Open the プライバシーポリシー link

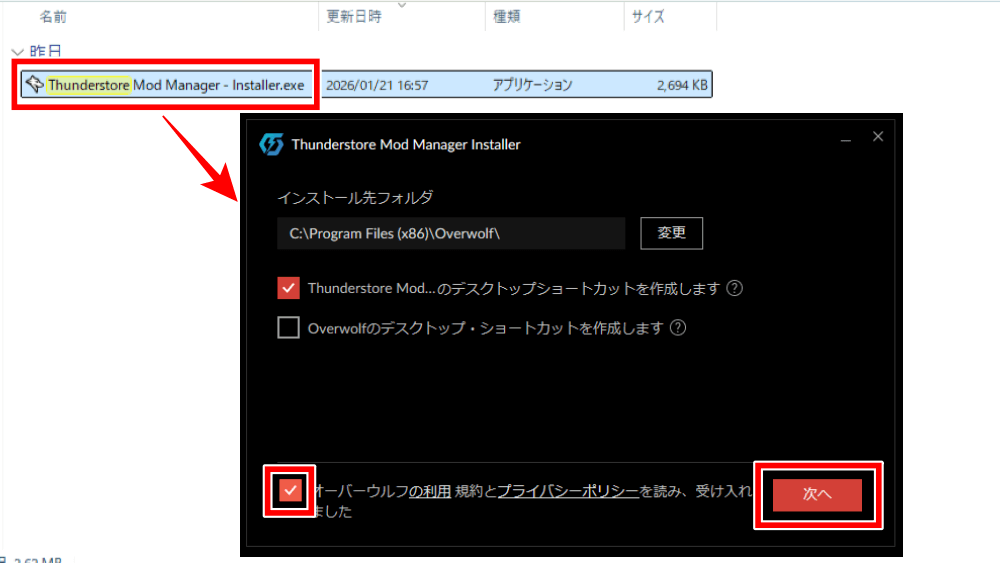tap(567, 491)
